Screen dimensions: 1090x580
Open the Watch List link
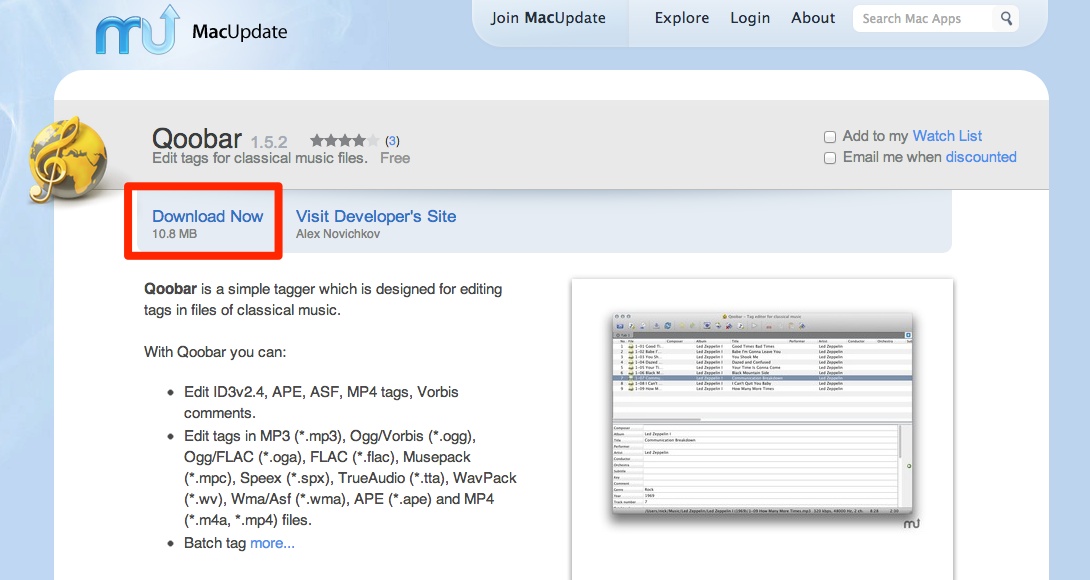pyautogui.click(x=947, y=136)
